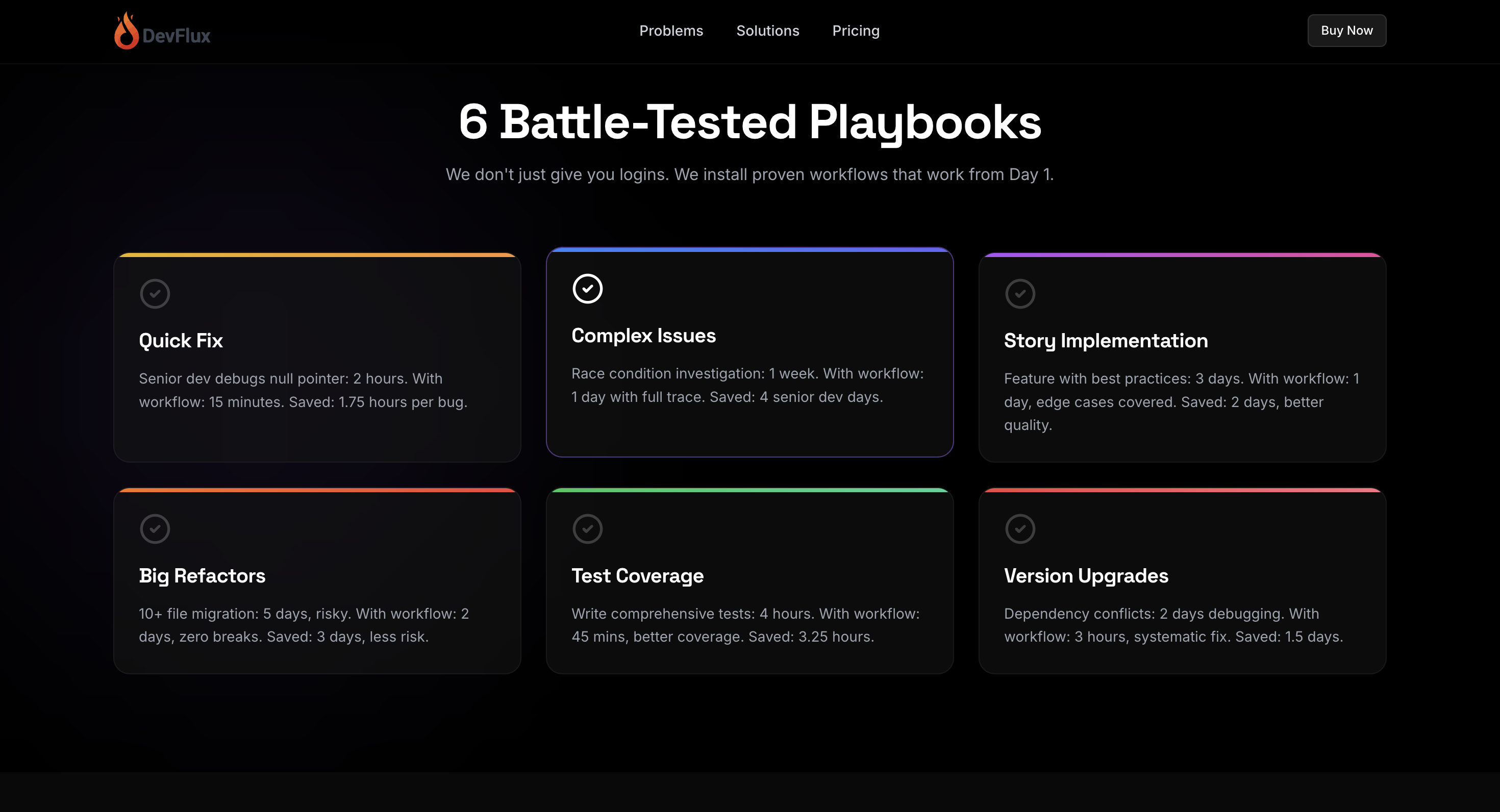Screen dimensions: 1500x812
Task: Open the Test Coverage playbook card
Action: click(x=750, y=581)
